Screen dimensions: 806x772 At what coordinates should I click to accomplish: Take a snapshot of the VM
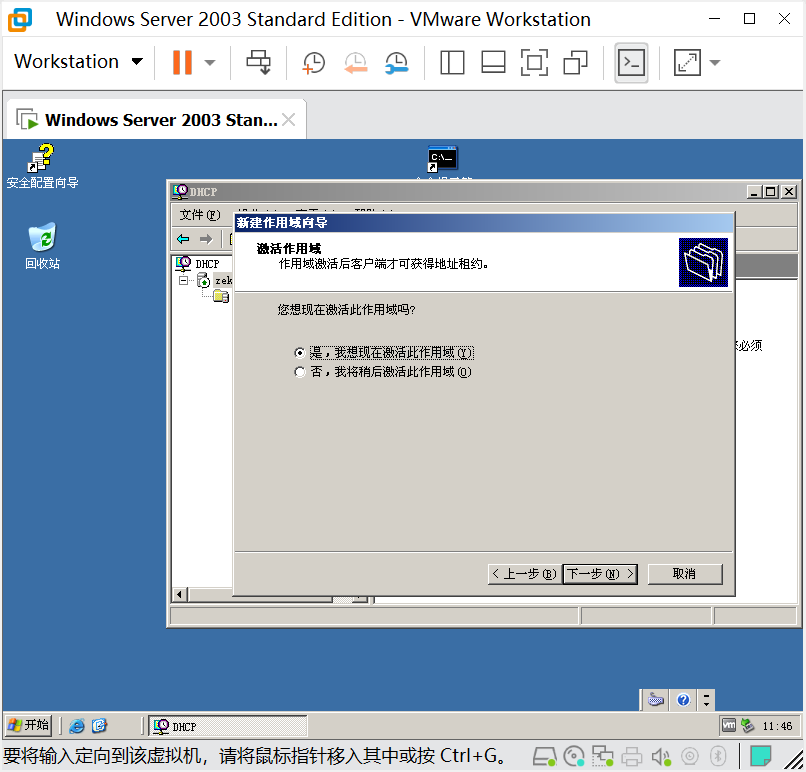click(314, 63)
